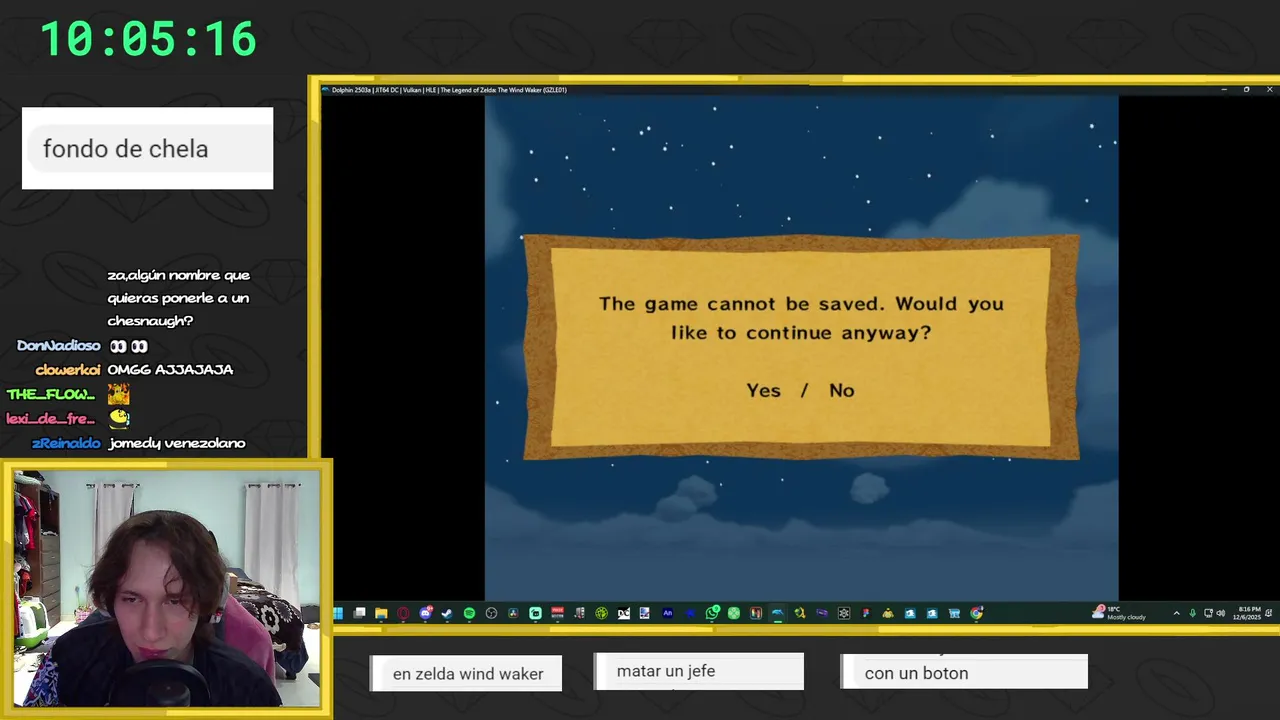The width and height of the screenshot is (1280, 720).
Task: Switch to OBS Studio on taskbar
Action: coord(491,613)
